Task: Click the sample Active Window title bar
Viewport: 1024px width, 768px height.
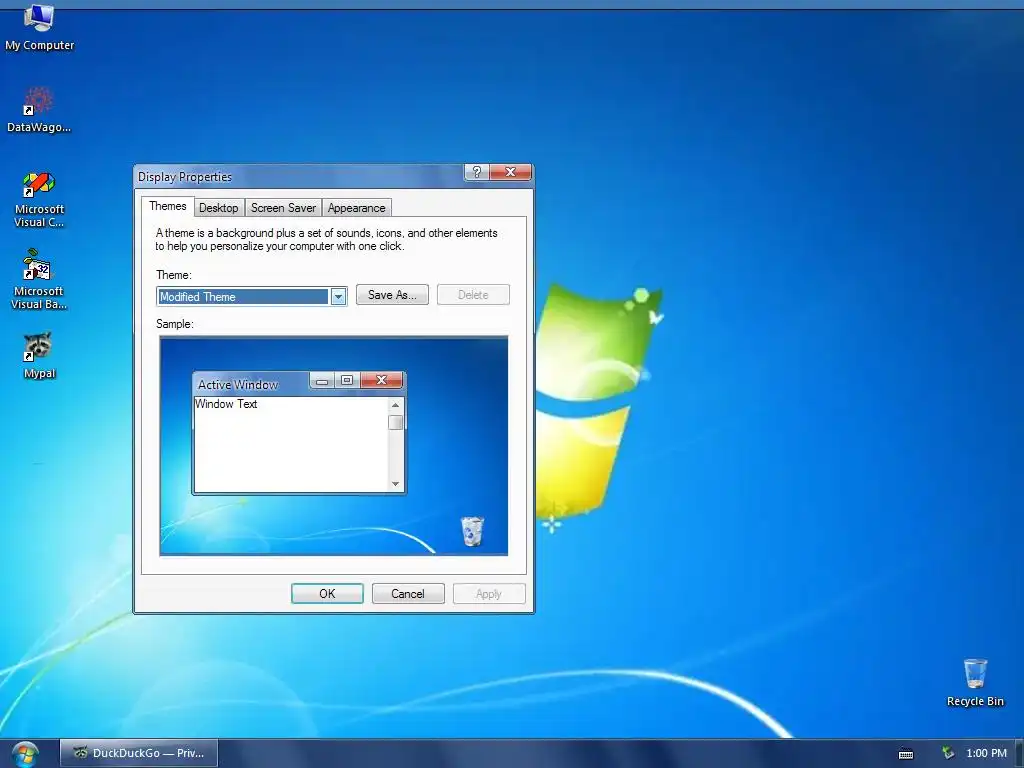Action: coord(250,384)
